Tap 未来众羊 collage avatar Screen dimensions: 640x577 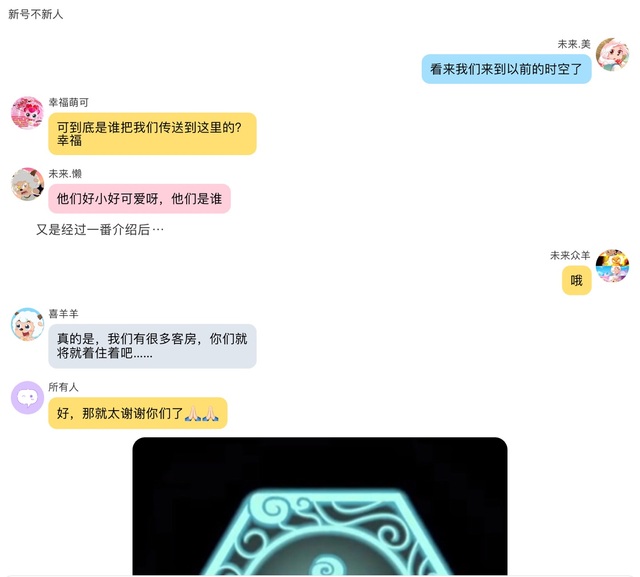(x=612, y=266)
